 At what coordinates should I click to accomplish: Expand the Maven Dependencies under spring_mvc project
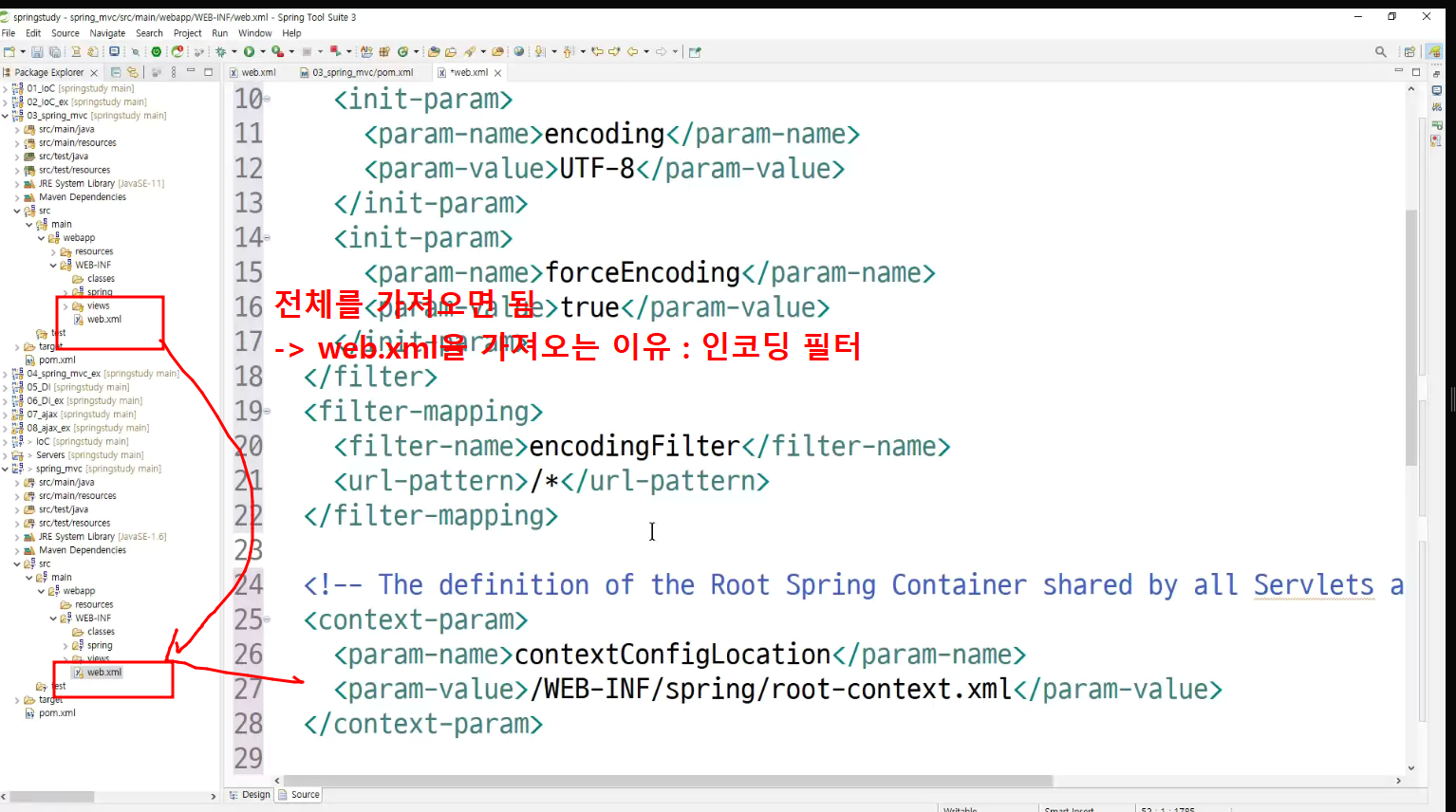[17, 550]
